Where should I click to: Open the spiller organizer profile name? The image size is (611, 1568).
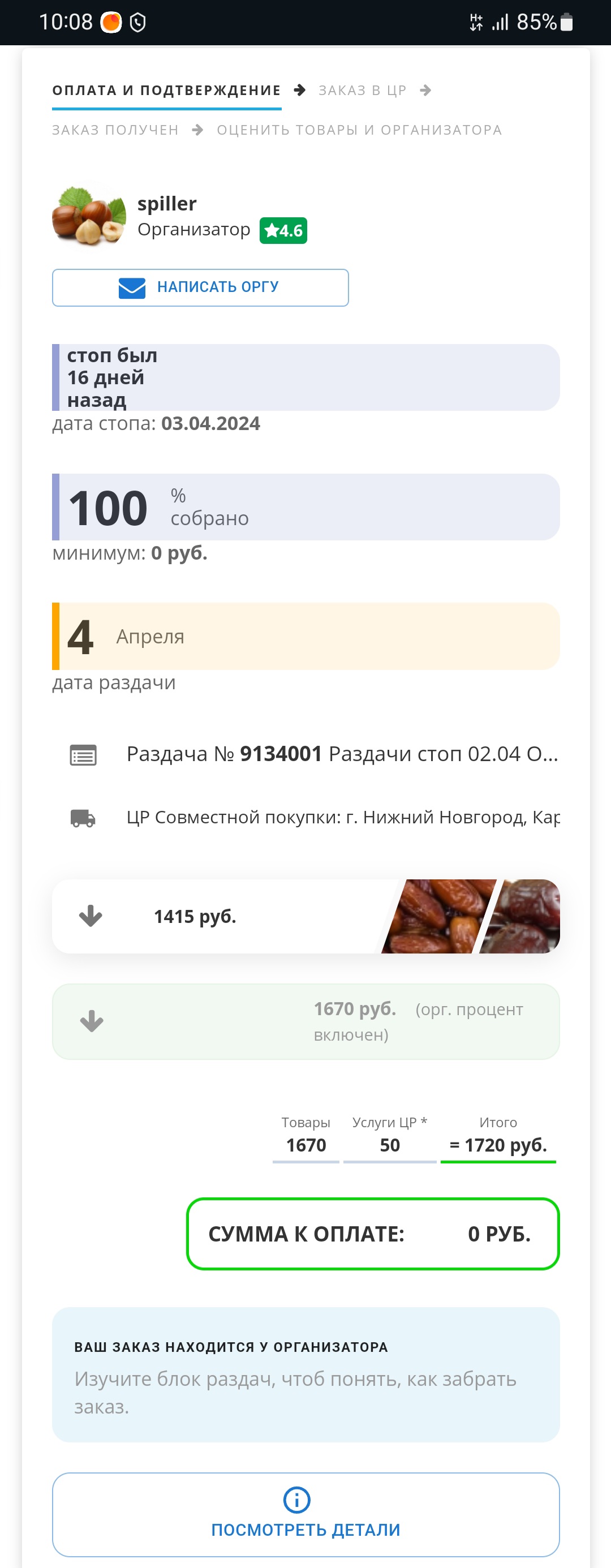point(167,203)
